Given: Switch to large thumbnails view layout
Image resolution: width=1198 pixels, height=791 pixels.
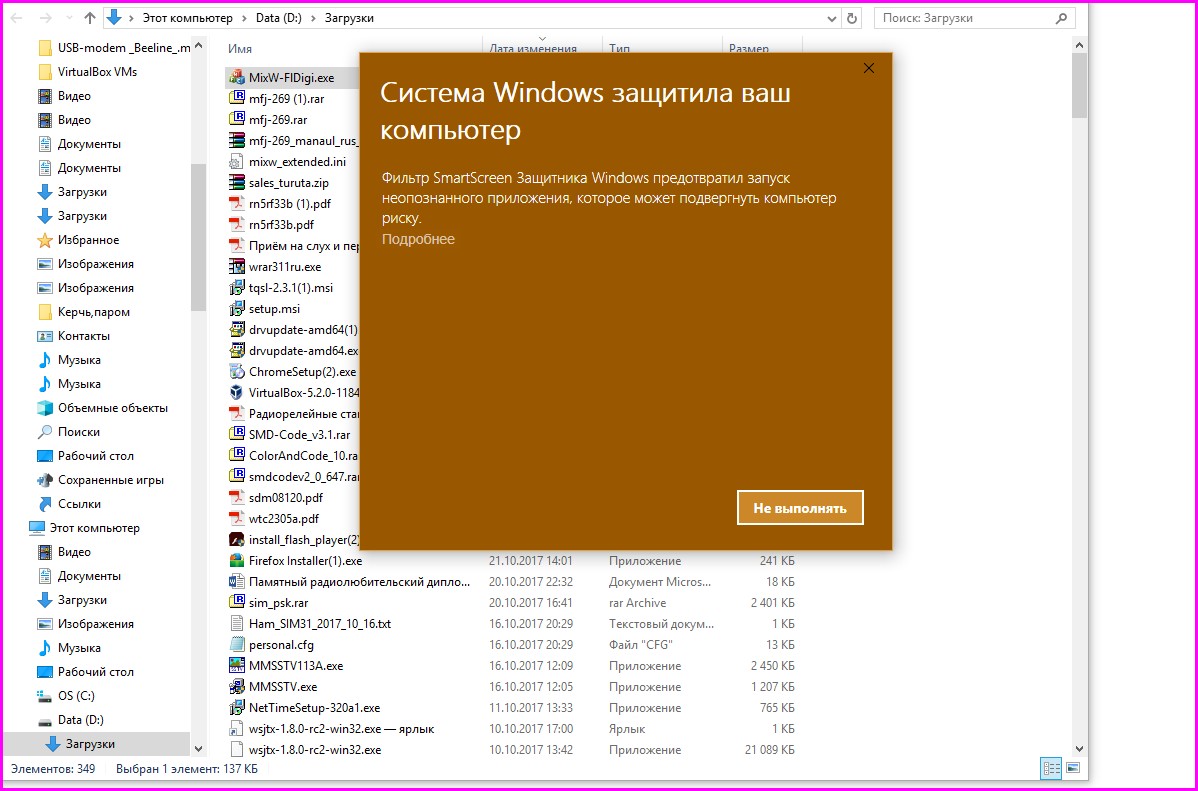Looking at the screenshot, I should tap(1073, 768).
